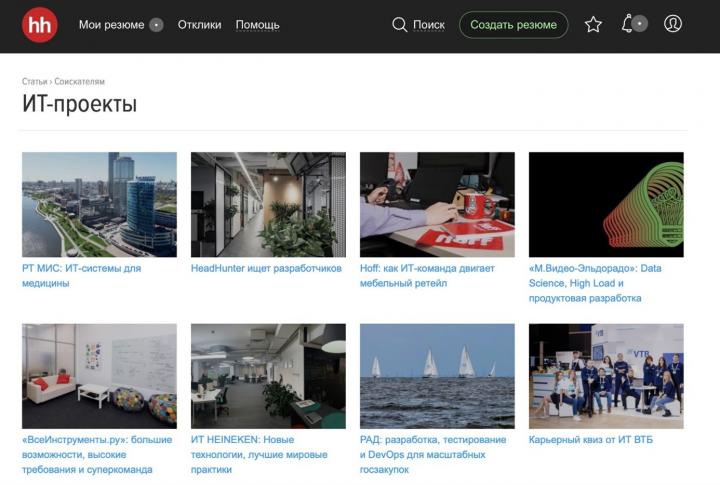
Task: Click the hh logo in the header
Action: pos(39,25)
